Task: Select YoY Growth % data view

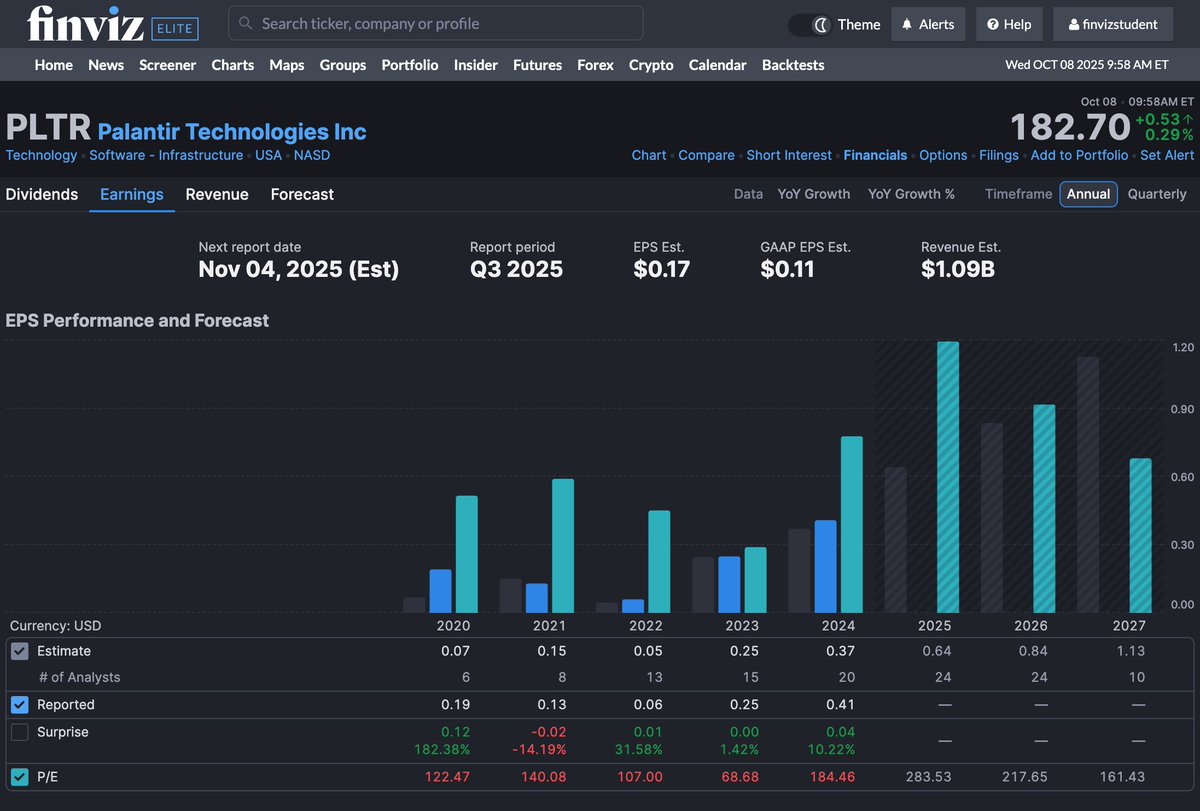Action: (x=911, y=194)
